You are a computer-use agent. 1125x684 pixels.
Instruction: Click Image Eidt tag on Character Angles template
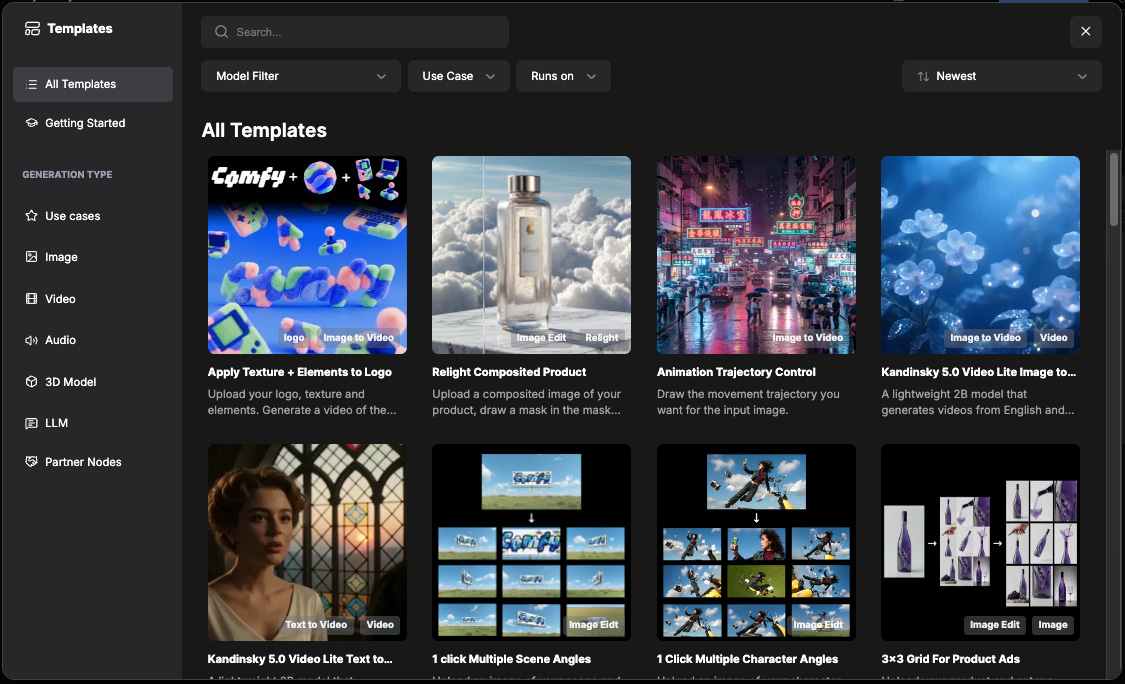coord(818,624)
